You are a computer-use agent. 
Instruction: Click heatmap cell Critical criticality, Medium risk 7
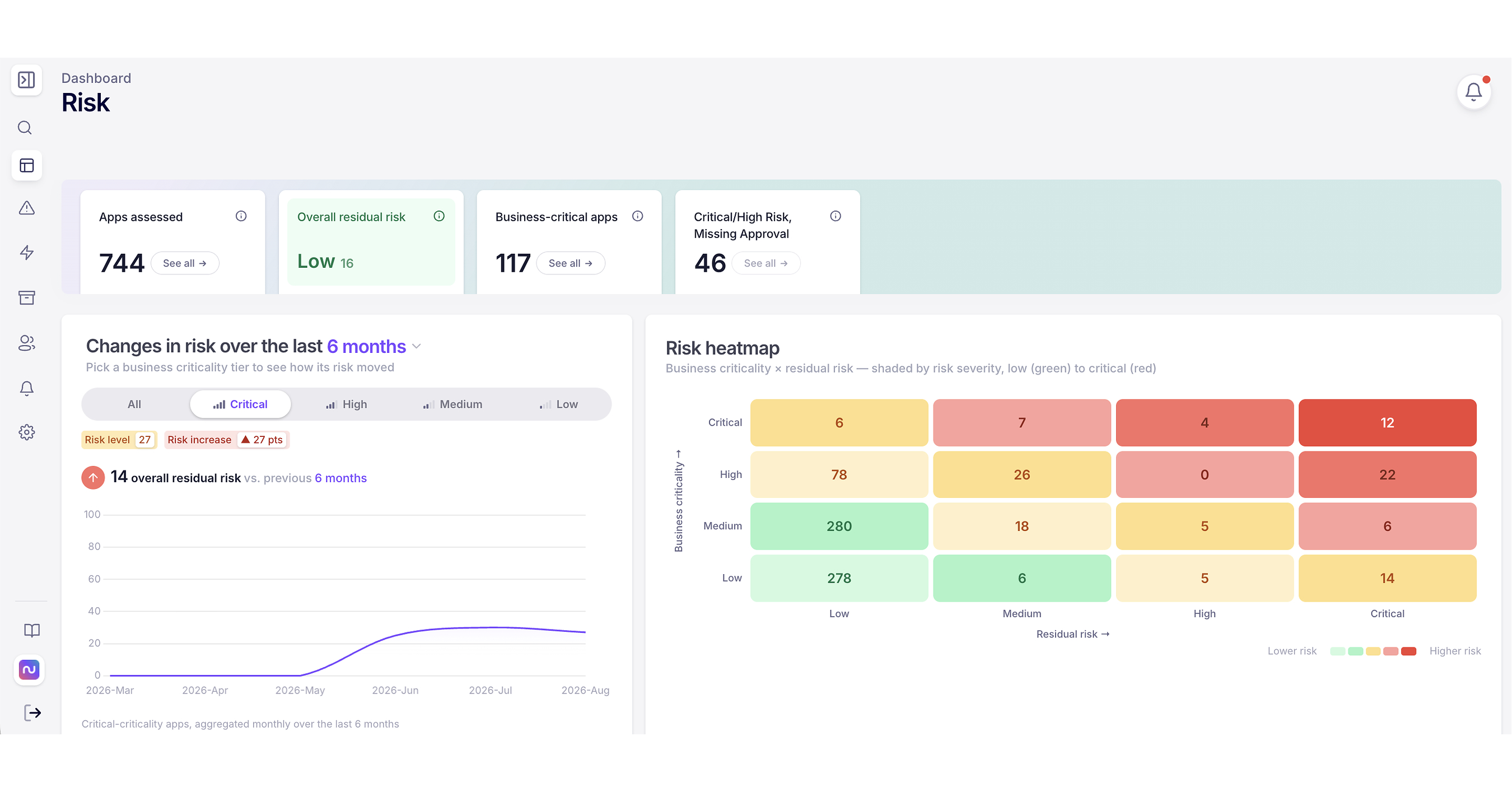[x=1022, y=423]
